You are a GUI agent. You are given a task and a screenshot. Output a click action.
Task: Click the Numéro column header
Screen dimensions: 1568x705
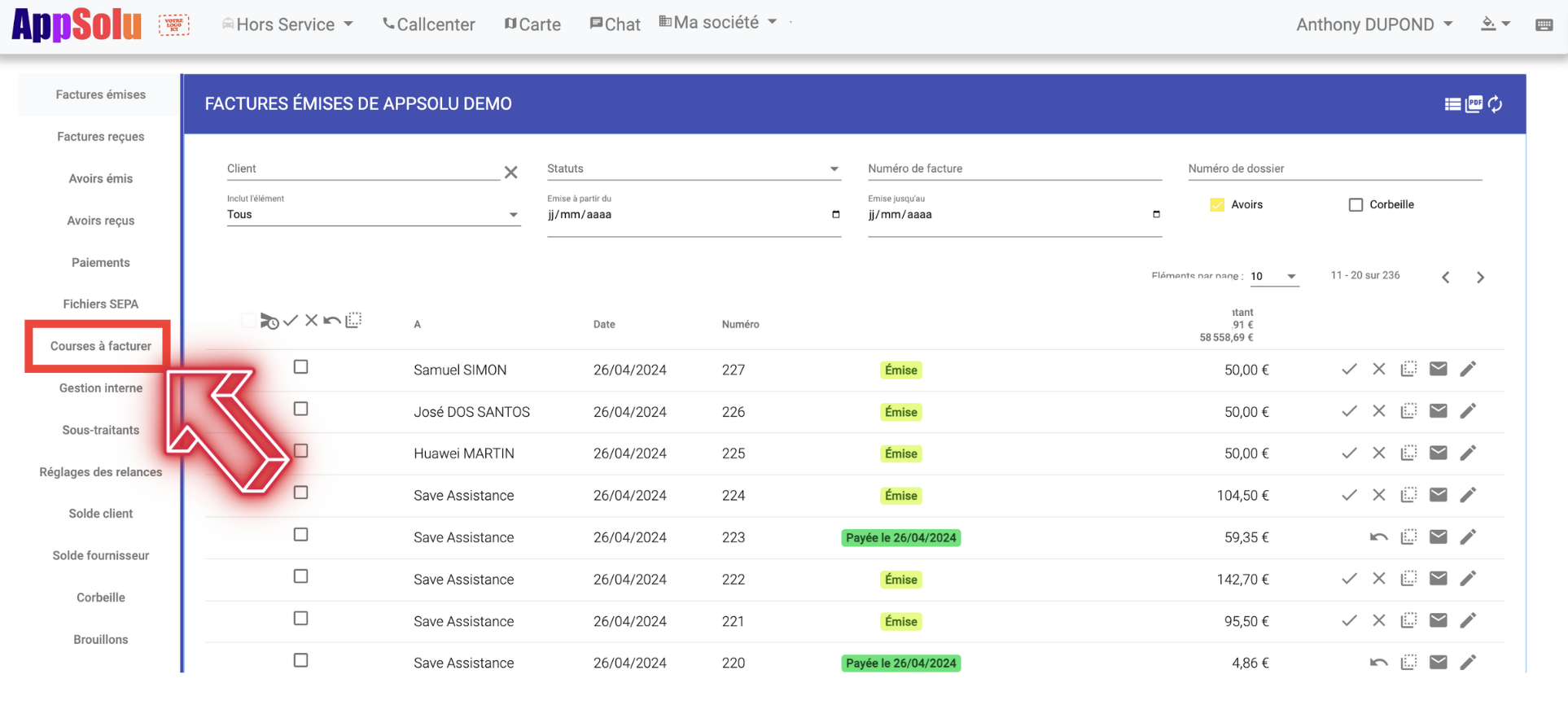pyautogui.click(x=740, y=324)
